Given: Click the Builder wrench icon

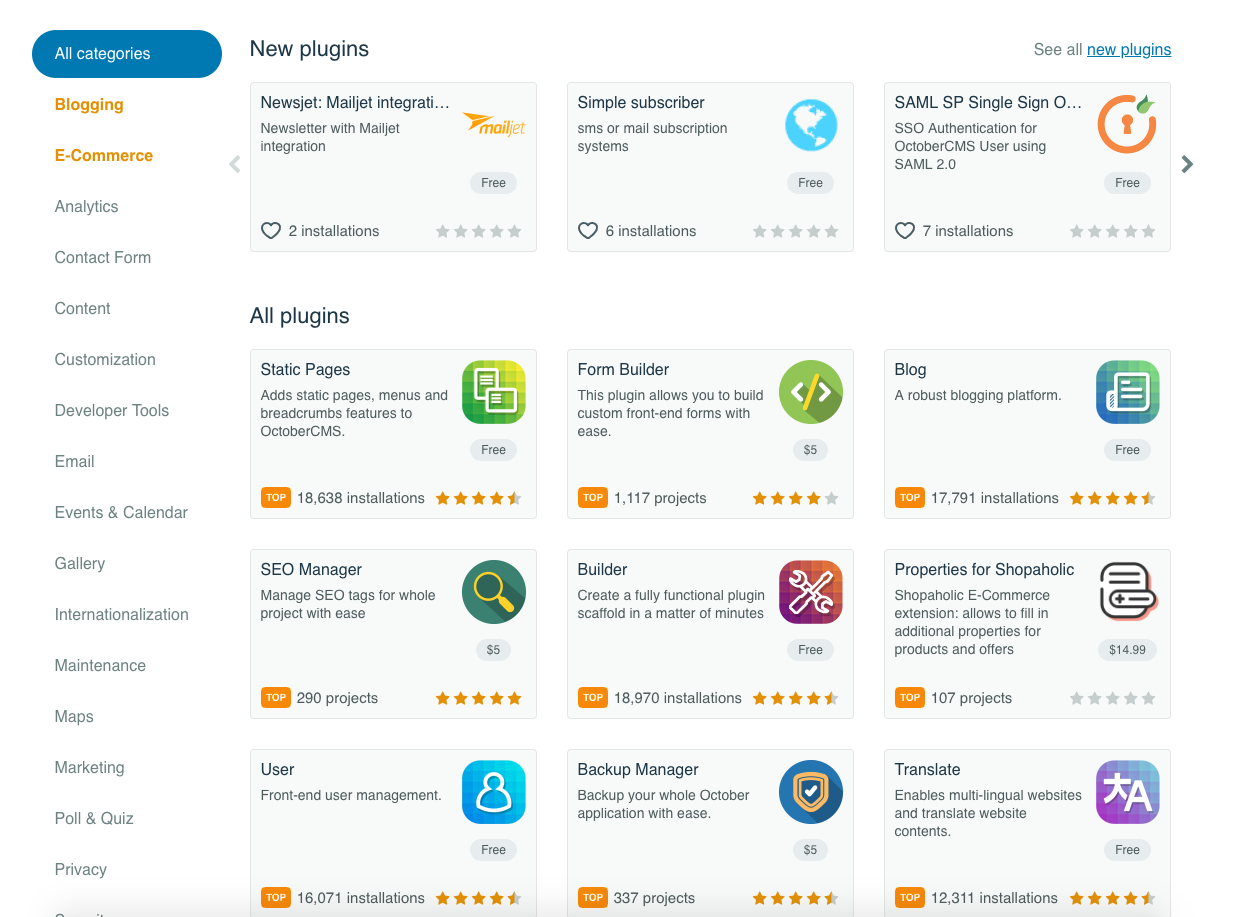Looking at the screenshot, I should click(811, 592).
